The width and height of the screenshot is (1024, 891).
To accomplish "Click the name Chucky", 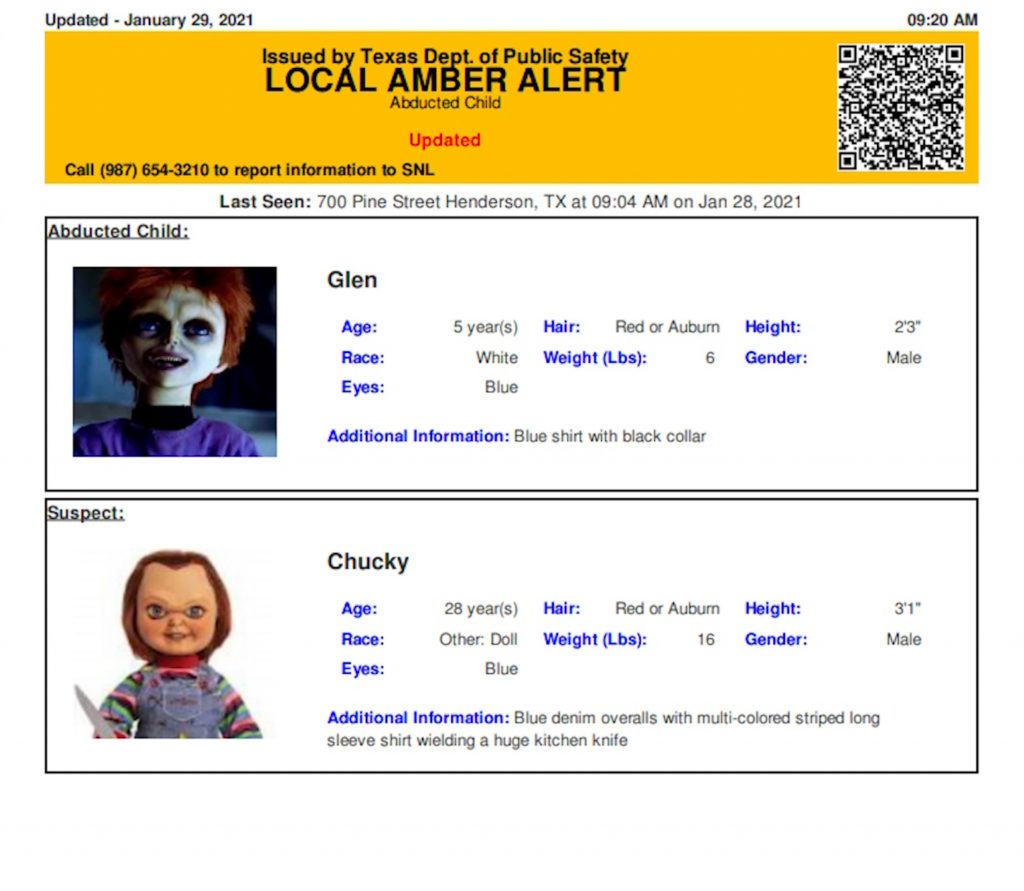I will click(x=367, y=562).
